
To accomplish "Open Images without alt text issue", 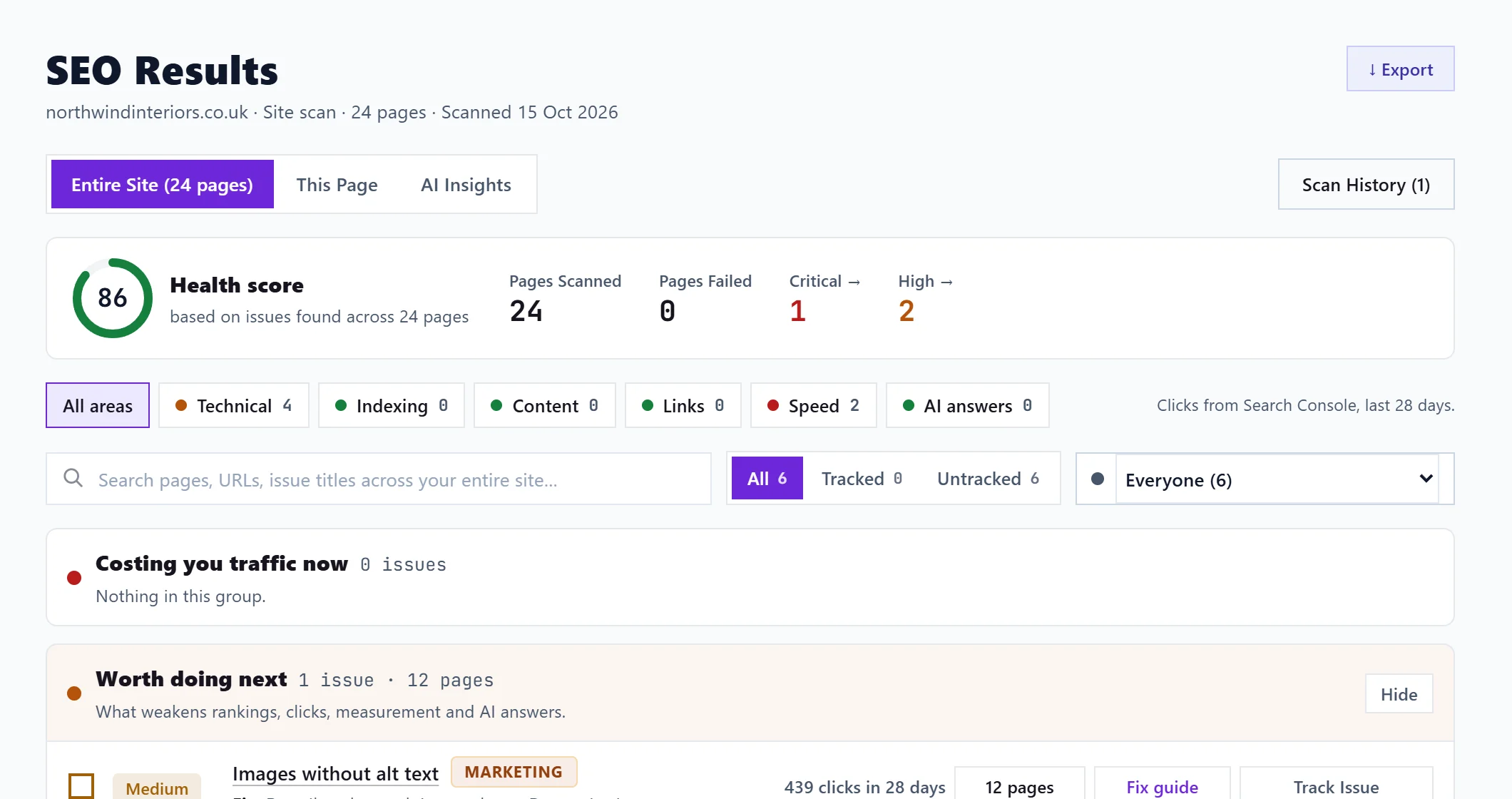I will click(335, 774).
